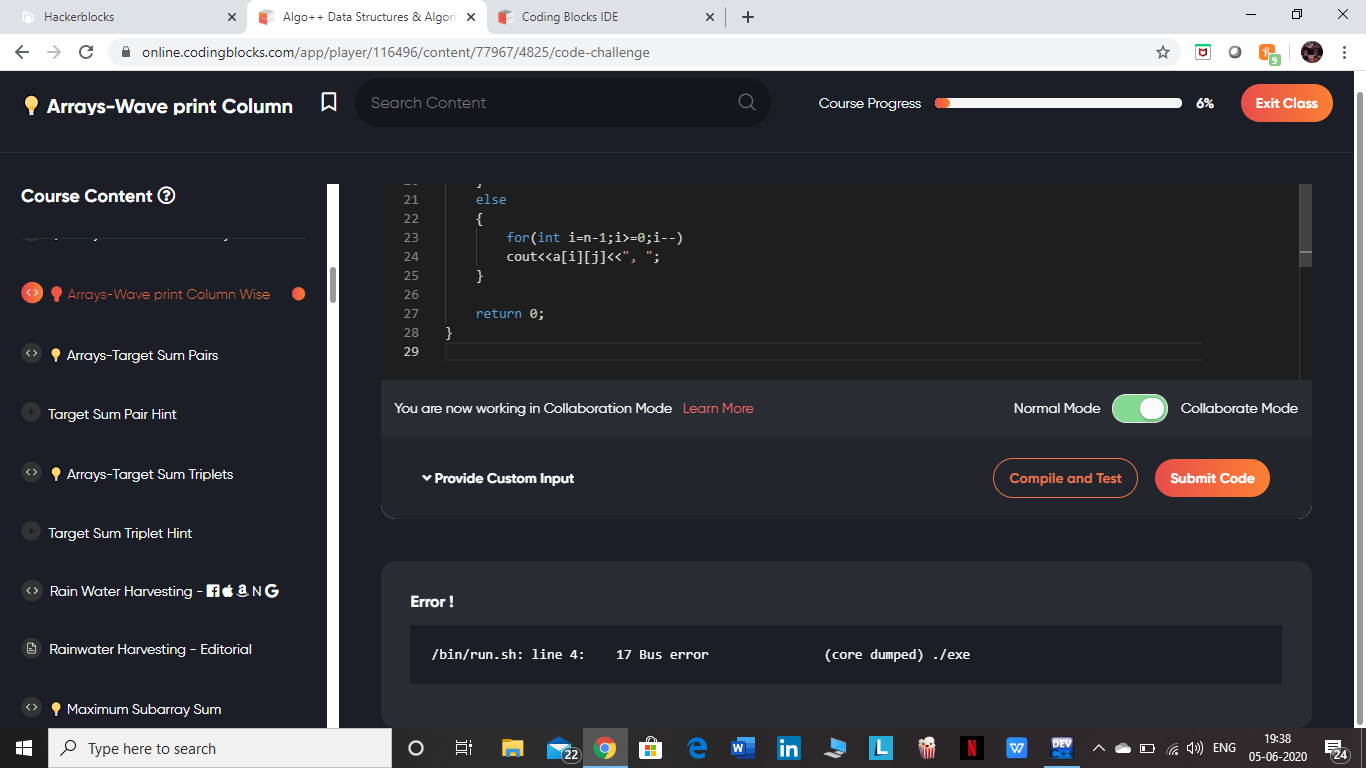The image size is (1366, 768).
Task: Open Chrome three-dot menu
Action: [1344, 52]
